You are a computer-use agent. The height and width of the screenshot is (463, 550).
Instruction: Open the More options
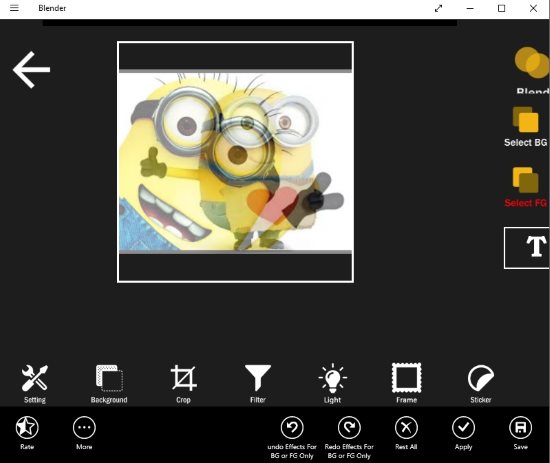pyautogui.click(x=84, y=433)
